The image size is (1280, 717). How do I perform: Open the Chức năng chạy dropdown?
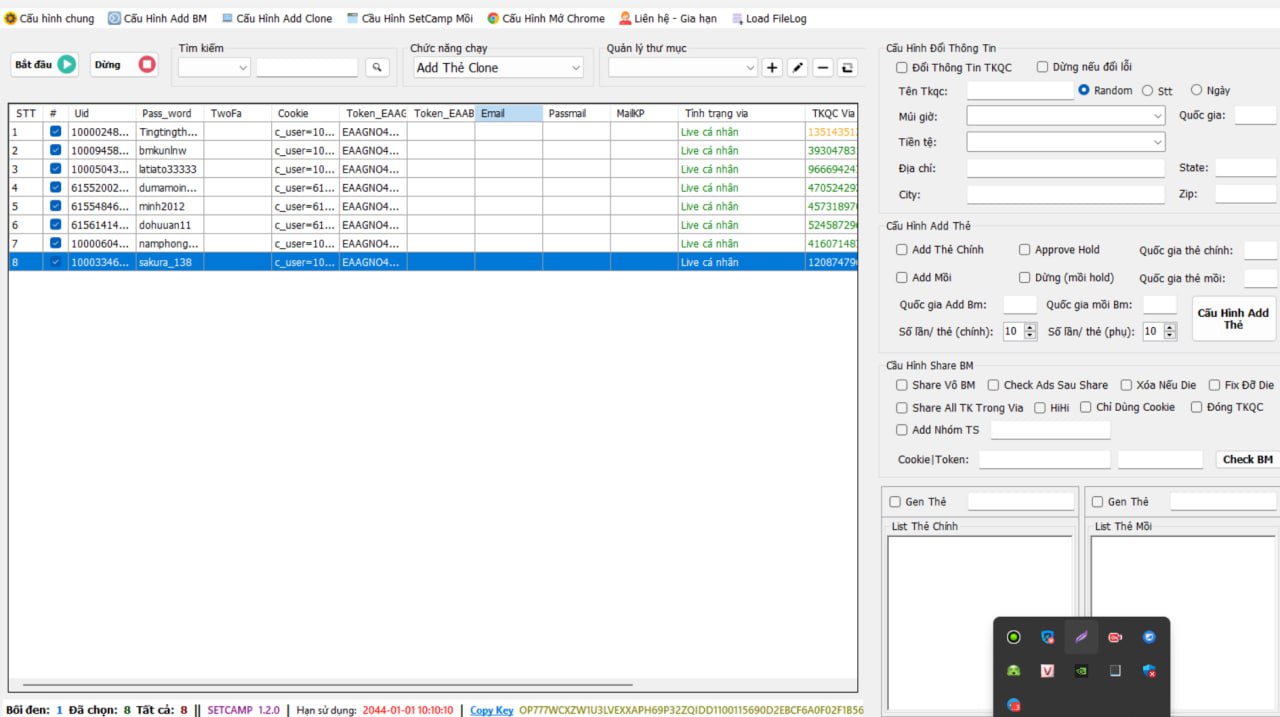[x=498, y=67]
